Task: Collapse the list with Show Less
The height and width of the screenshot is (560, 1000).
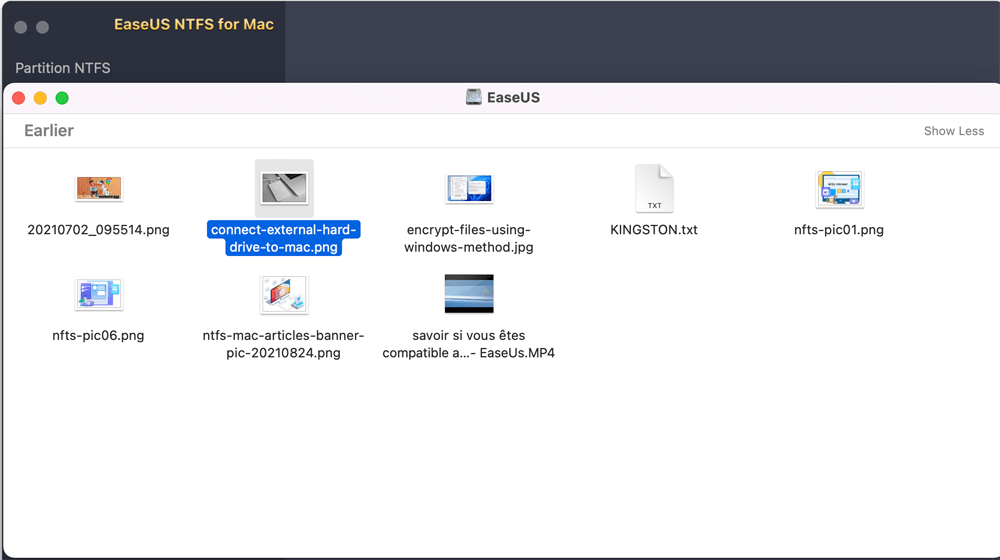Action: coord(953,131)
